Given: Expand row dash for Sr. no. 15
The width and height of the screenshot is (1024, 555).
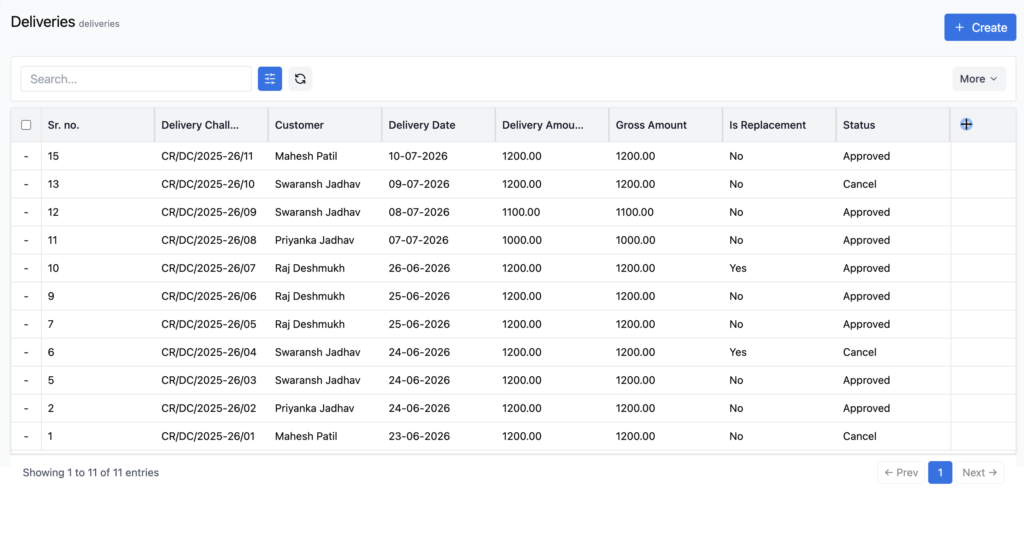Looking at the screenshot, I should tap(26, 156).
